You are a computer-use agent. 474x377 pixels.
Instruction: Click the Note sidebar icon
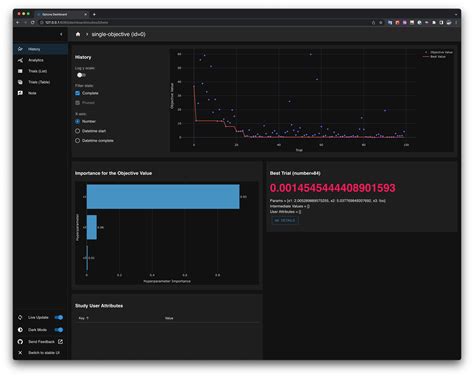(20, 93)
